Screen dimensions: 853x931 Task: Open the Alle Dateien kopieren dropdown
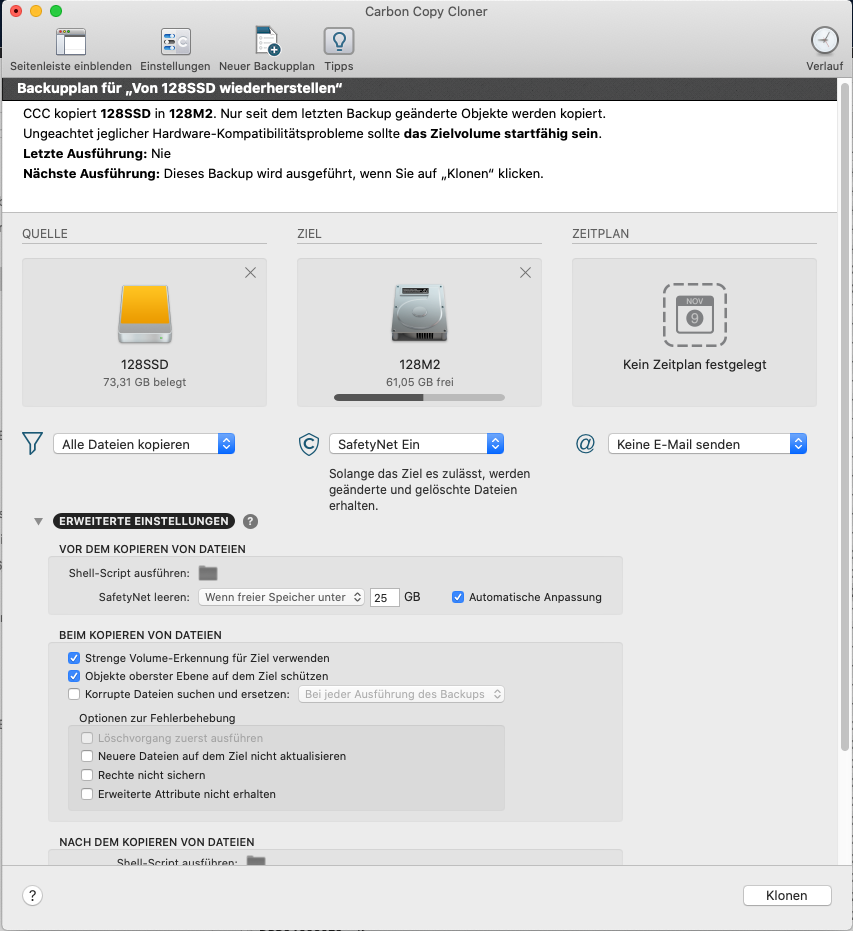click(x=144, y=444)
